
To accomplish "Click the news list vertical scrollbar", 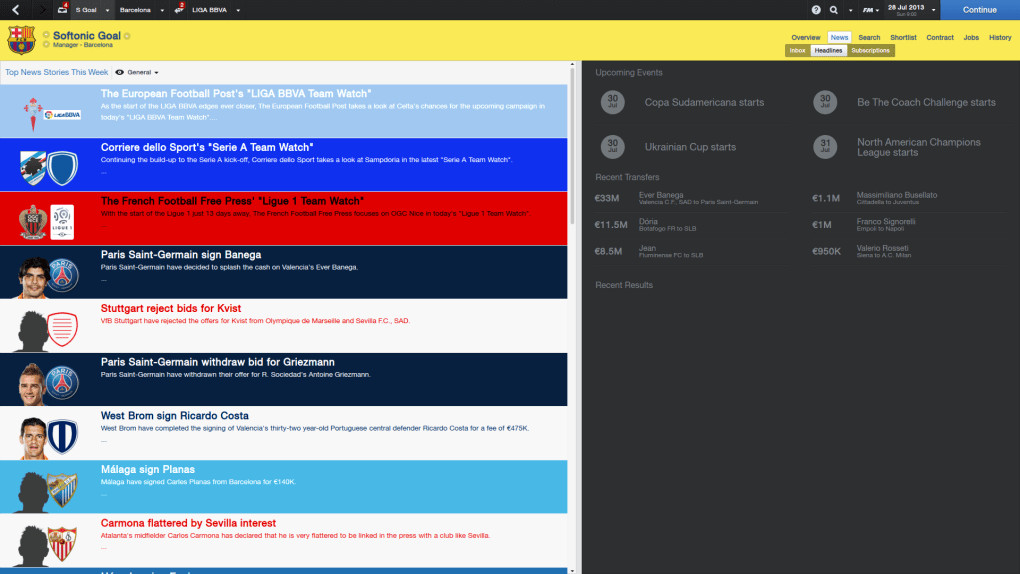I will [572, 146].
